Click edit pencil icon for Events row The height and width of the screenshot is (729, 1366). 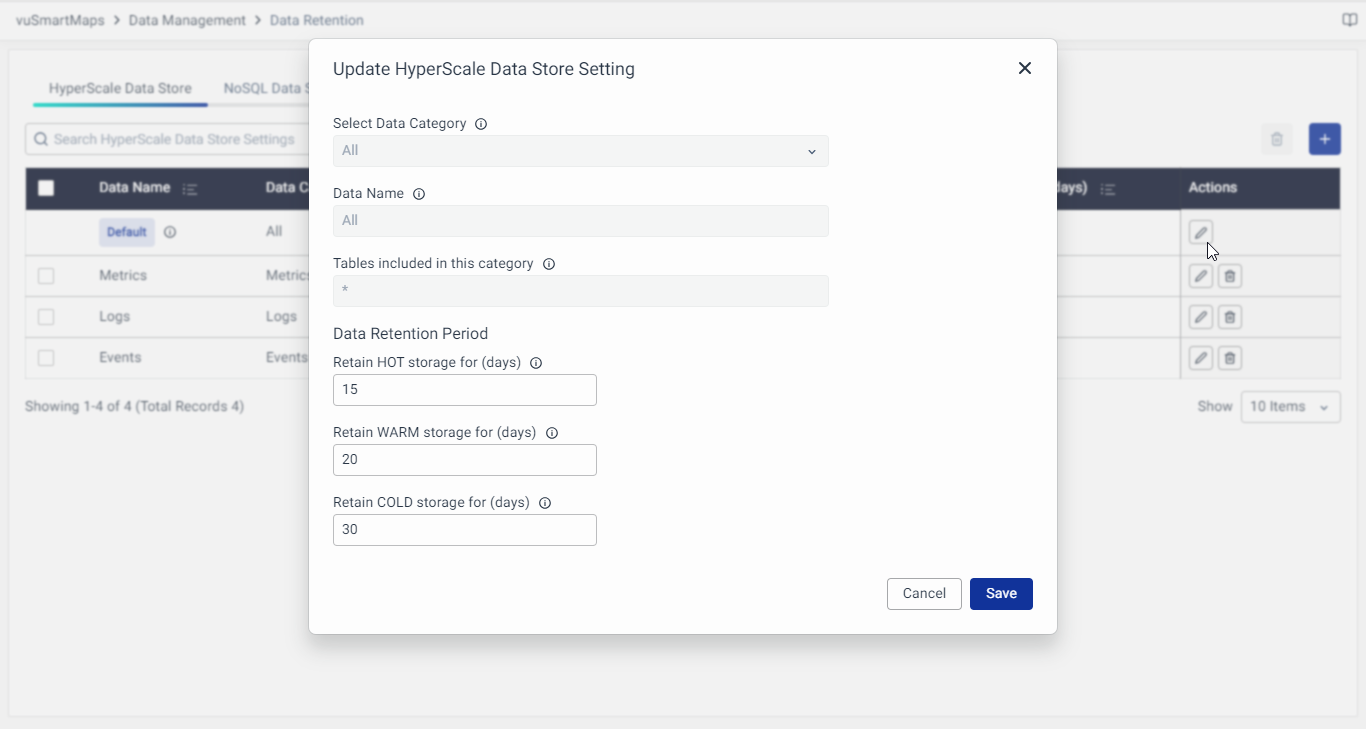point(1201,358)
